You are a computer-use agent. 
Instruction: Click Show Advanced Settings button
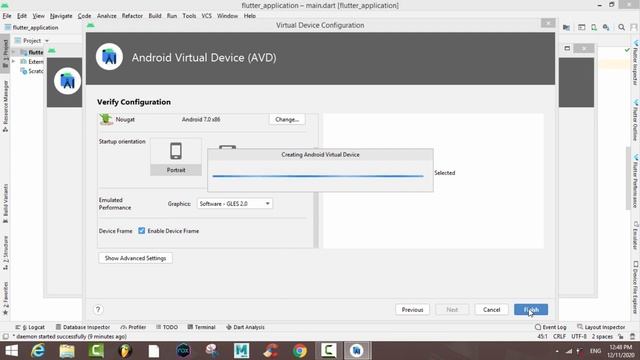click(135, 258)
